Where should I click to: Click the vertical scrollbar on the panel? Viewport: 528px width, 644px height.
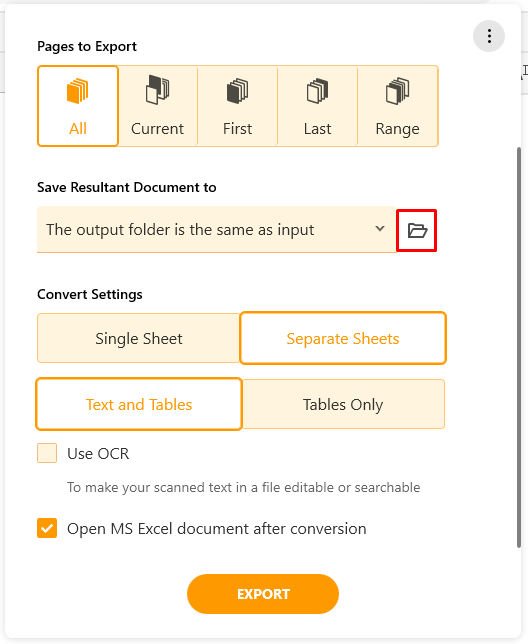tap(519, 347)
